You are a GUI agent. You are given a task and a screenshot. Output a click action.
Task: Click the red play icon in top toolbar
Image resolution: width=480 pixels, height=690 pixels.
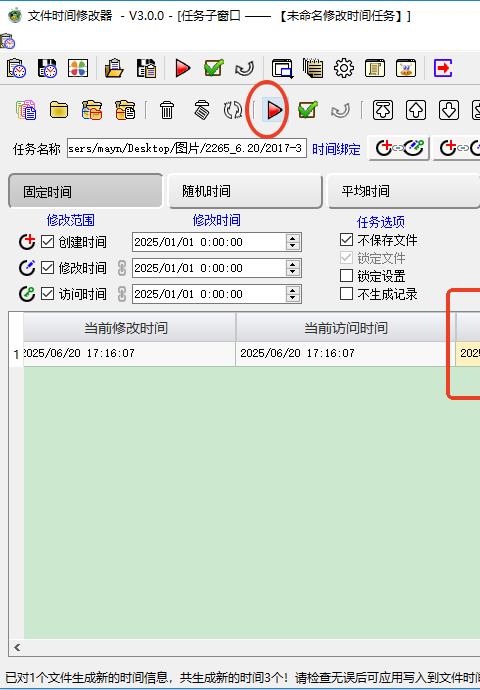182,68
